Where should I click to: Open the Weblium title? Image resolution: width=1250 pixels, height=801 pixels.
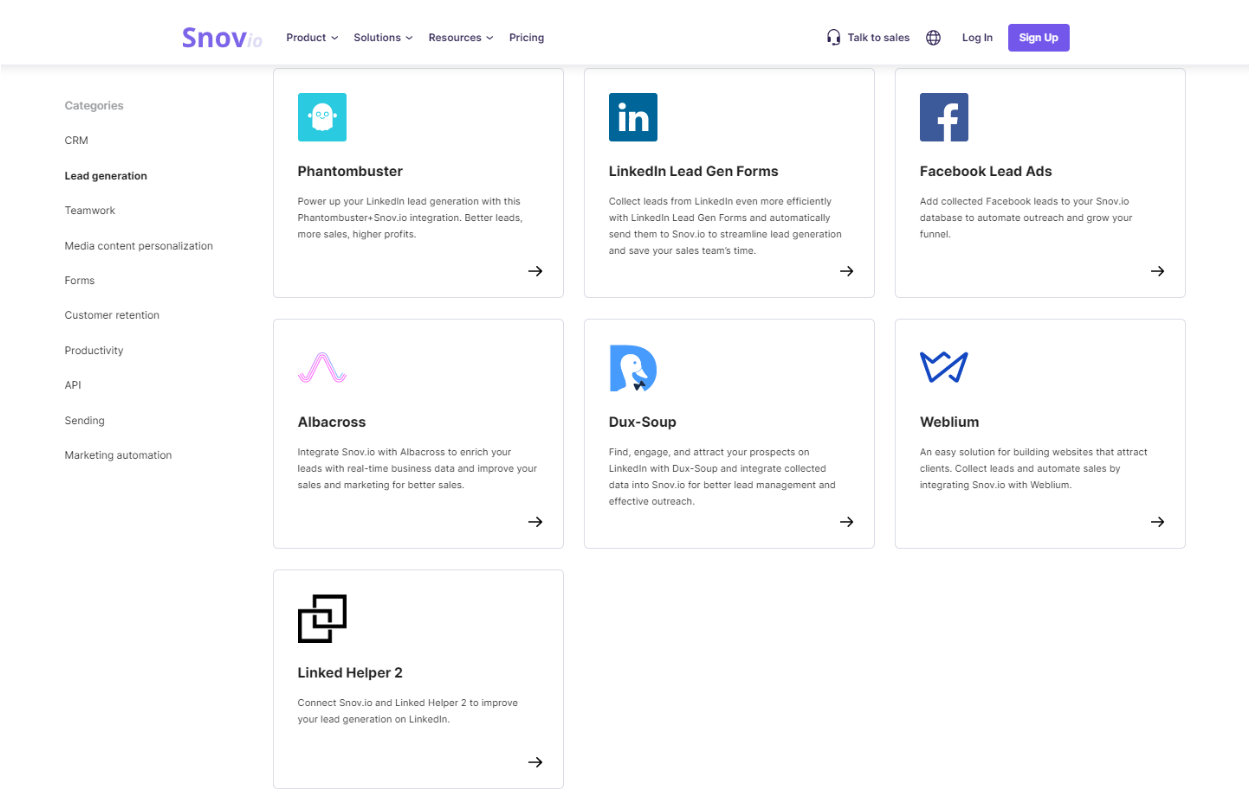click(950, 422)
